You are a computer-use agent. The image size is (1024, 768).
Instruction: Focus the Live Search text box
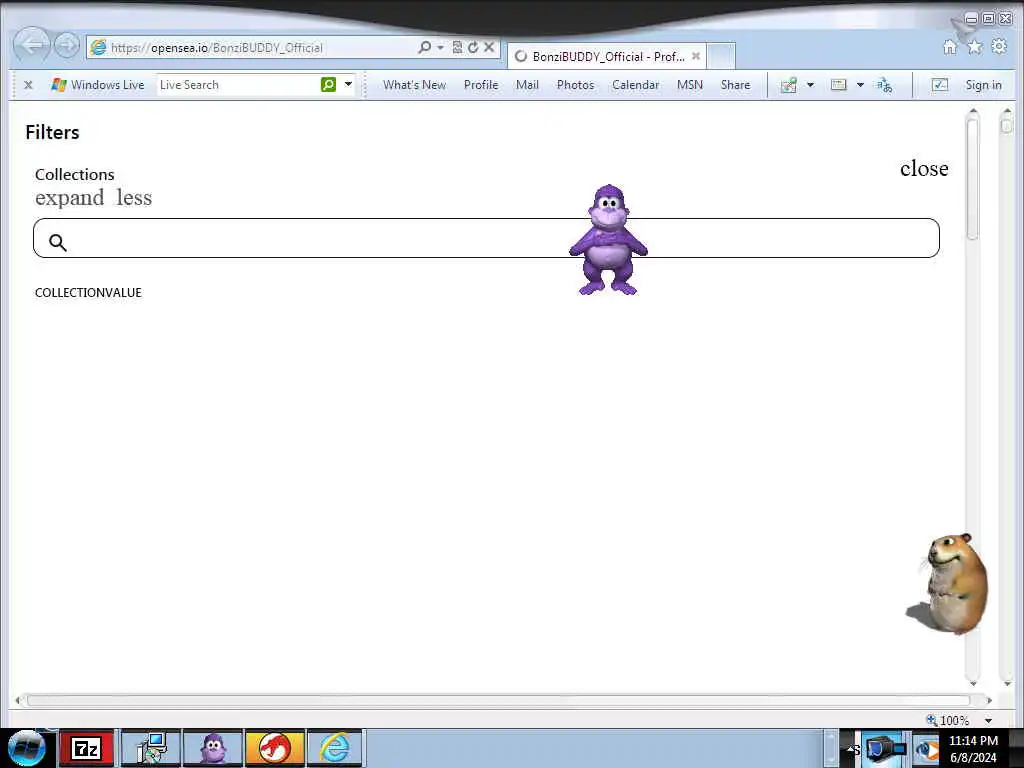(238, 85)
